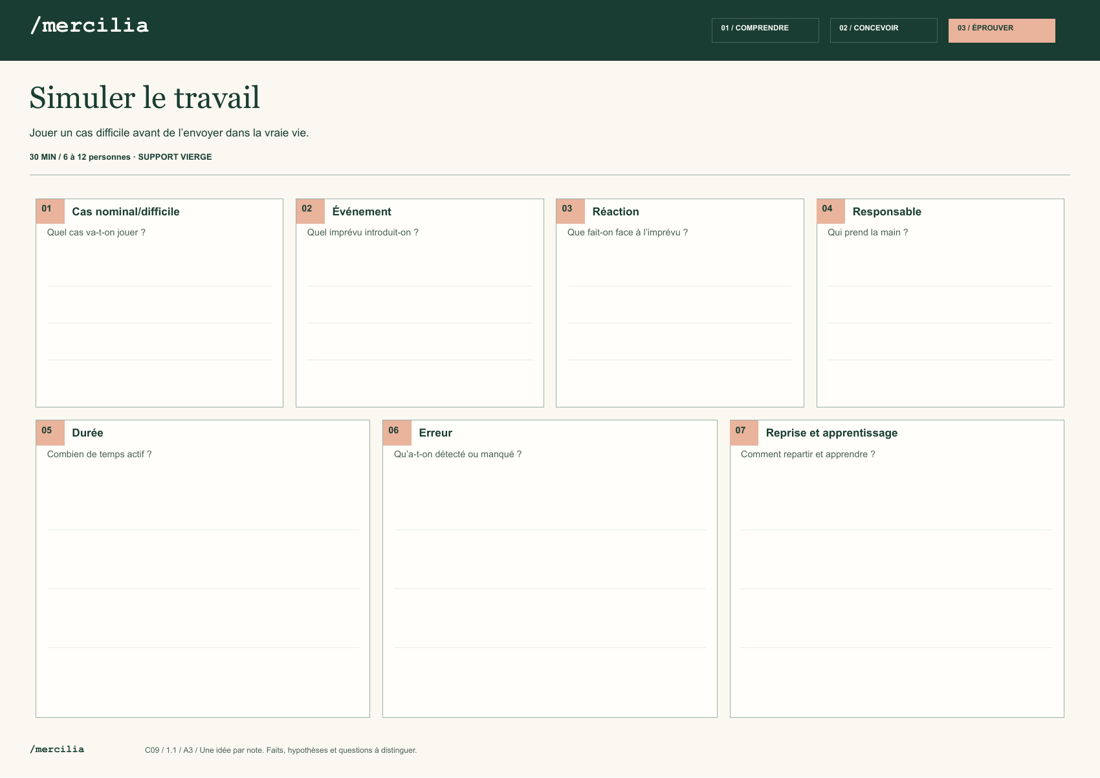The image size is (1100, 778).
Task: Open the 01 / COMPRENDRE tab
Action: point(765,30)
